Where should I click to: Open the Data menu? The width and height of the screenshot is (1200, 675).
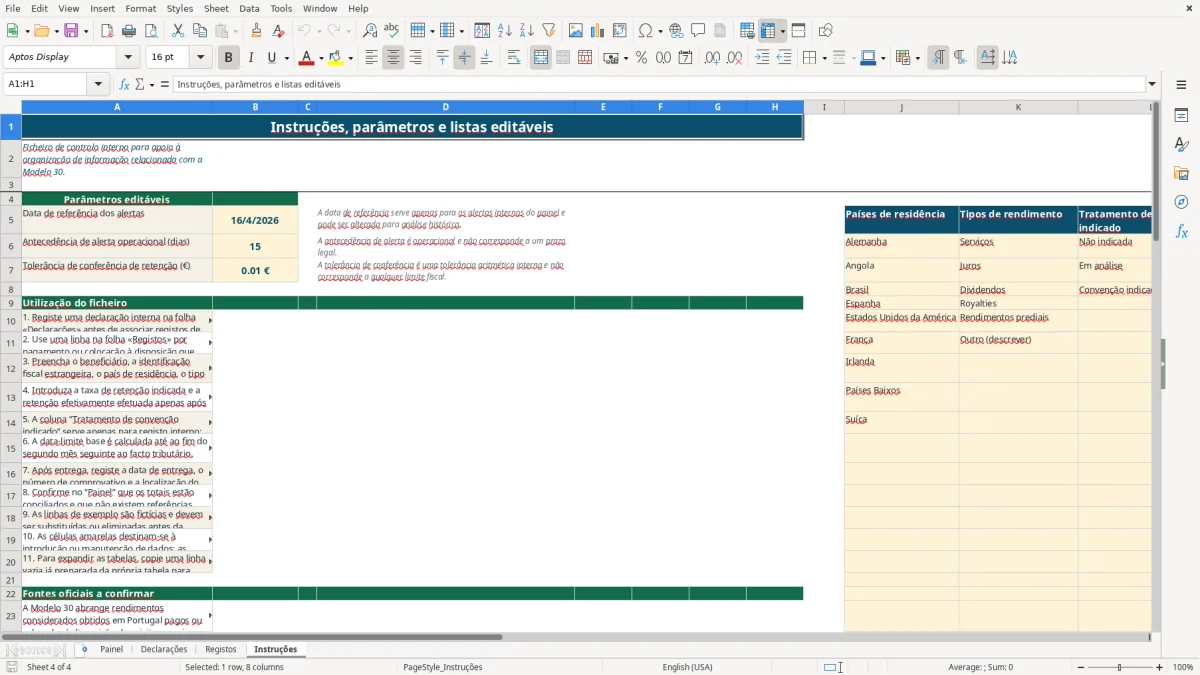[x=249, y=8]
